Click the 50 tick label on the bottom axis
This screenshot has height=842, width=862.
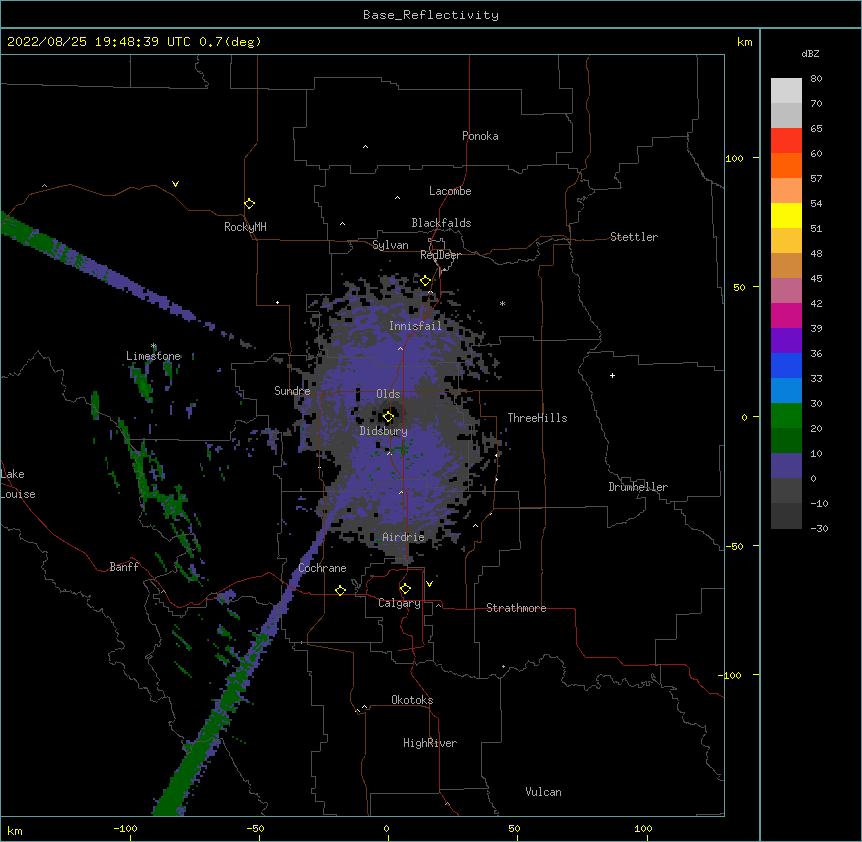coord(514,828)
